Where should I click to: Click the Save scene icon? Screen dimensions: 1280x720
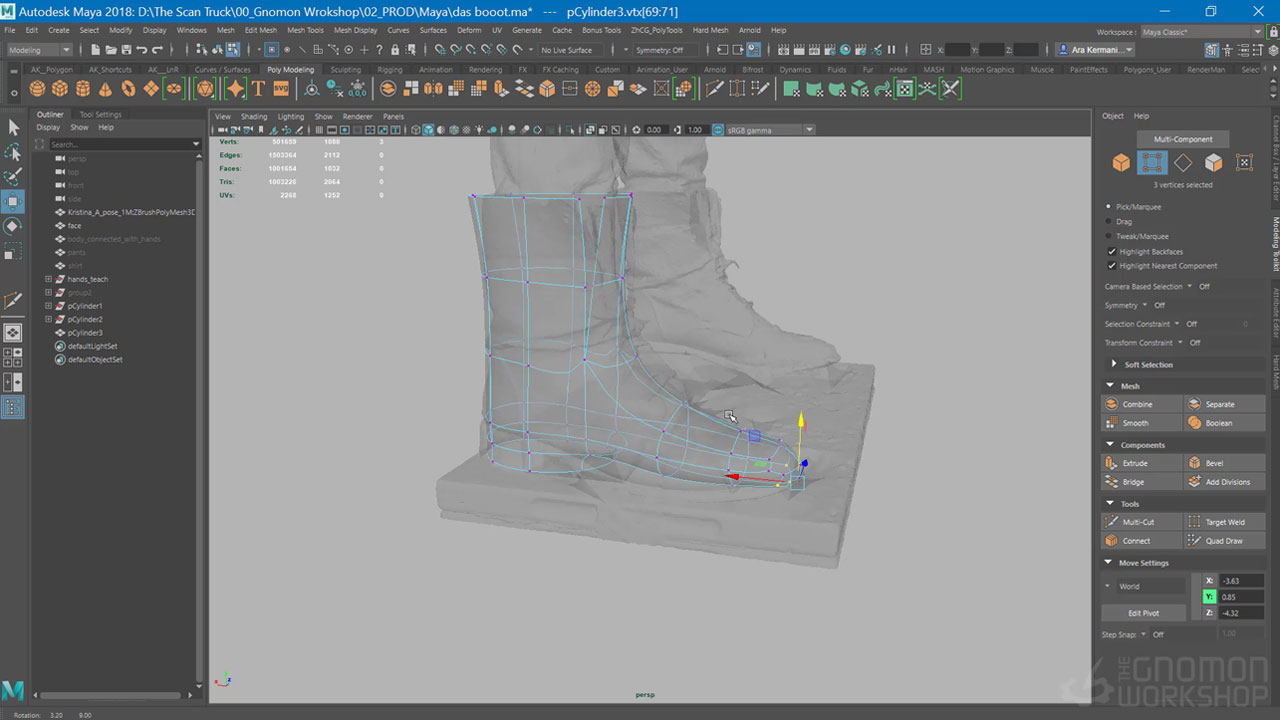126,50
